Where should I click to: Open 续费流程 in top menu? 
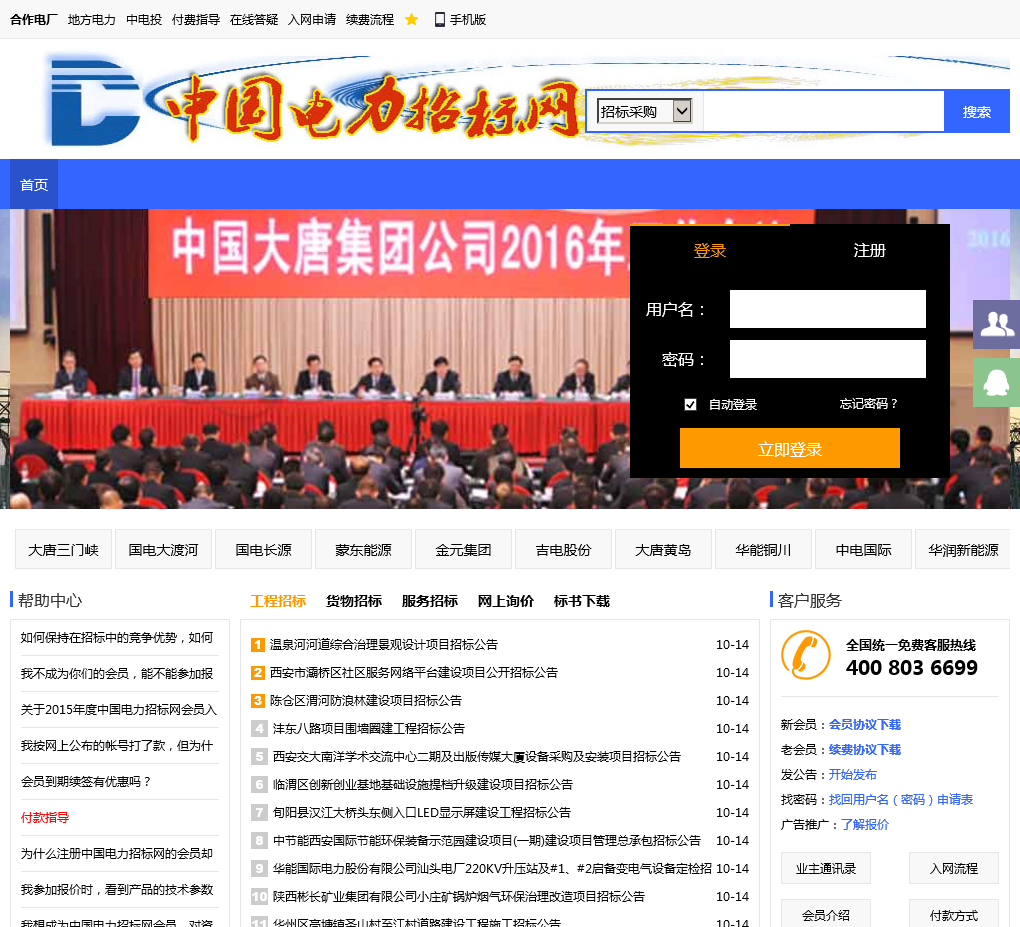[370, 20]
